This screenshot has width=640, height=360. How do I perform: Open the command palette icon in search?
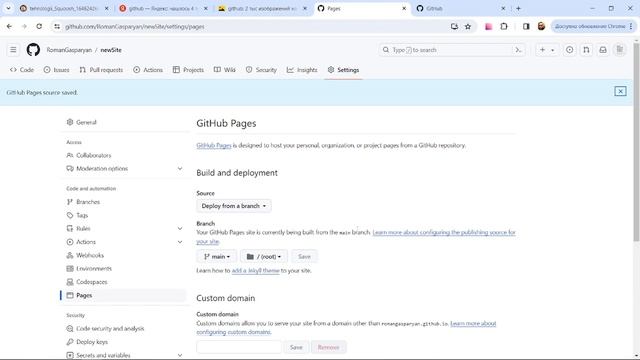[x=518, y=50]
